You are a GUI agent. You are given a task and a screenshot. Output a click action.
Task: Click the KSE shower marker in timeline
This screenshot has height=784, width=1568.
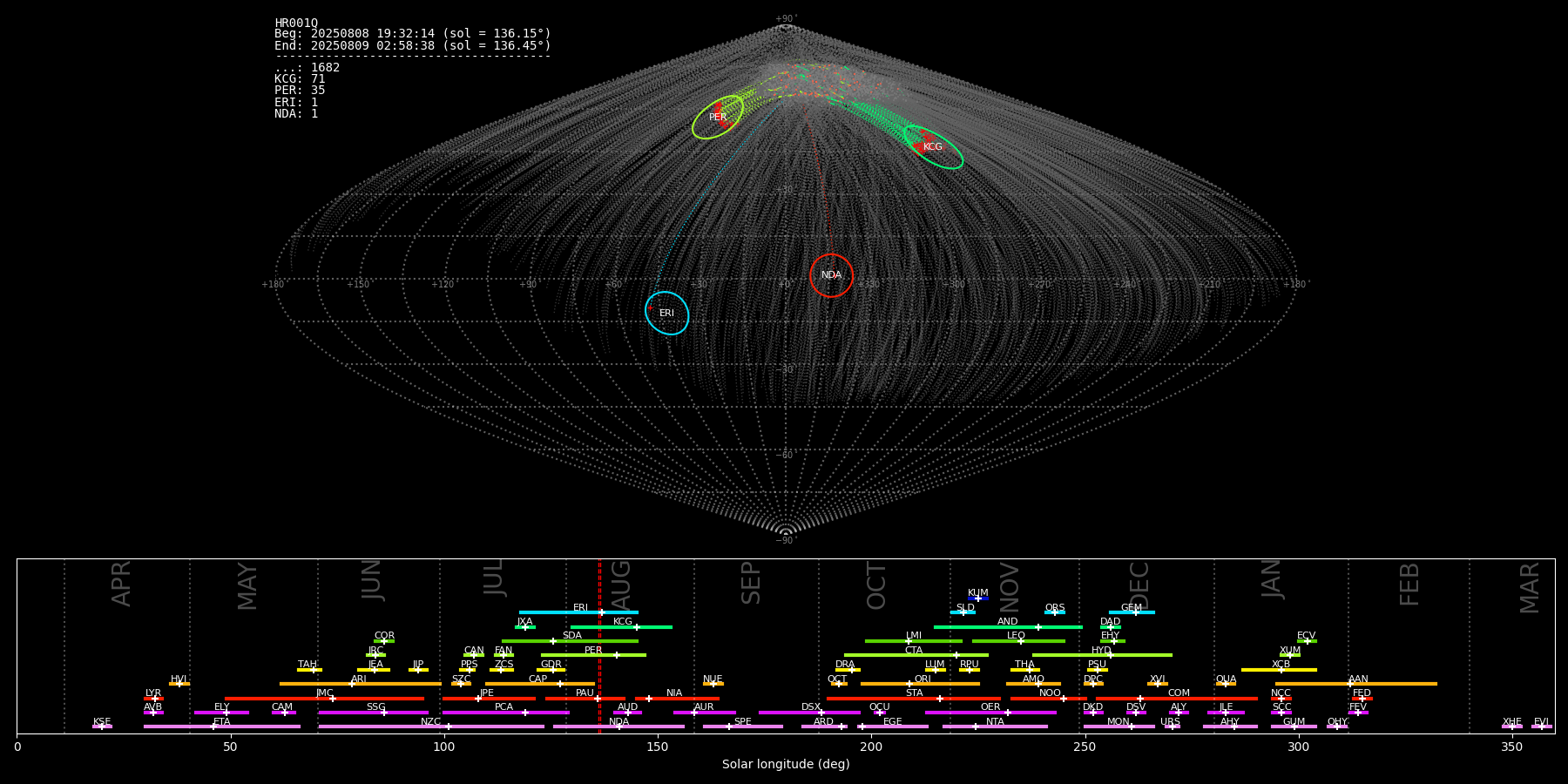pyautogui.click(x=102, y=726)
